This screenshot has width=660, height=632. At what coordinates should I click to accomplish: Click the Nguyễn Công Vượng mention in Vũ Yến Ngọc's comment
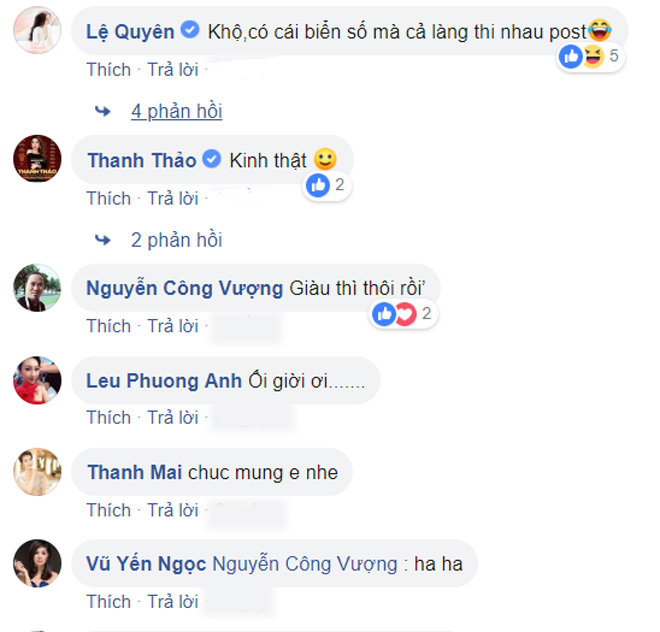pos(305,565)
